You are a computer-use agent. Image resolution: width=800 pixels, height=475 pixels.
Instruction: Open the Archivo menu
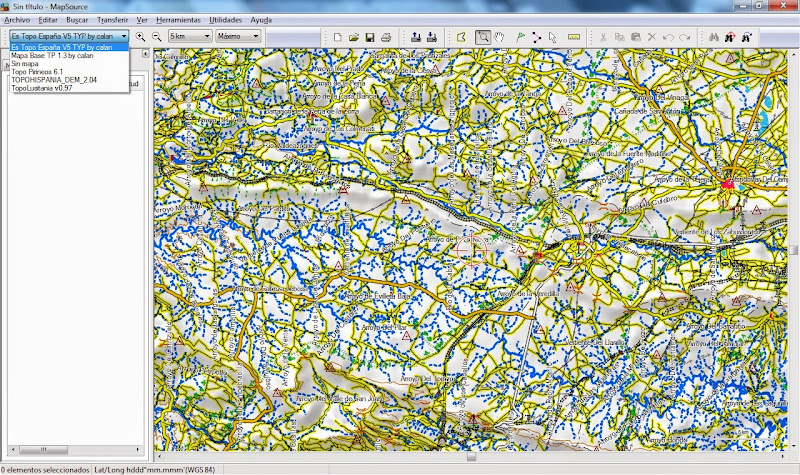17,20
